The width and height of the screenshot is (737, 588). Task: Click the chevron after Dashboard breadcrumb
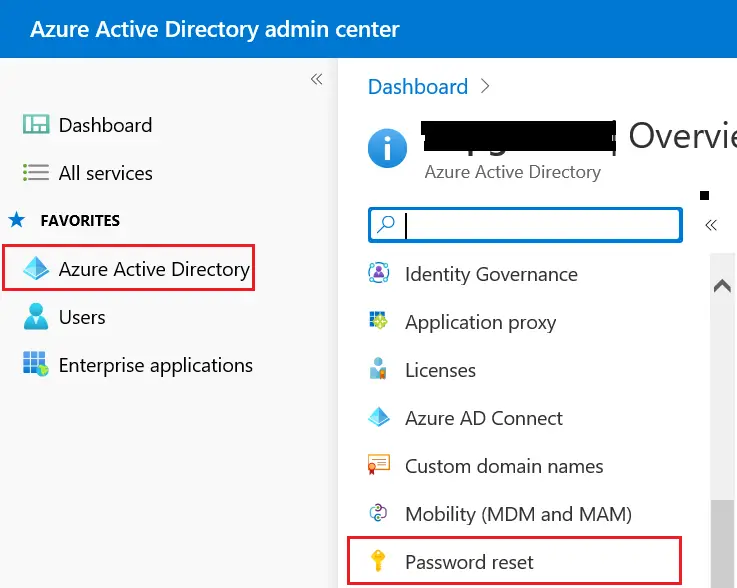pyautogui.click(x=486, y=86)
